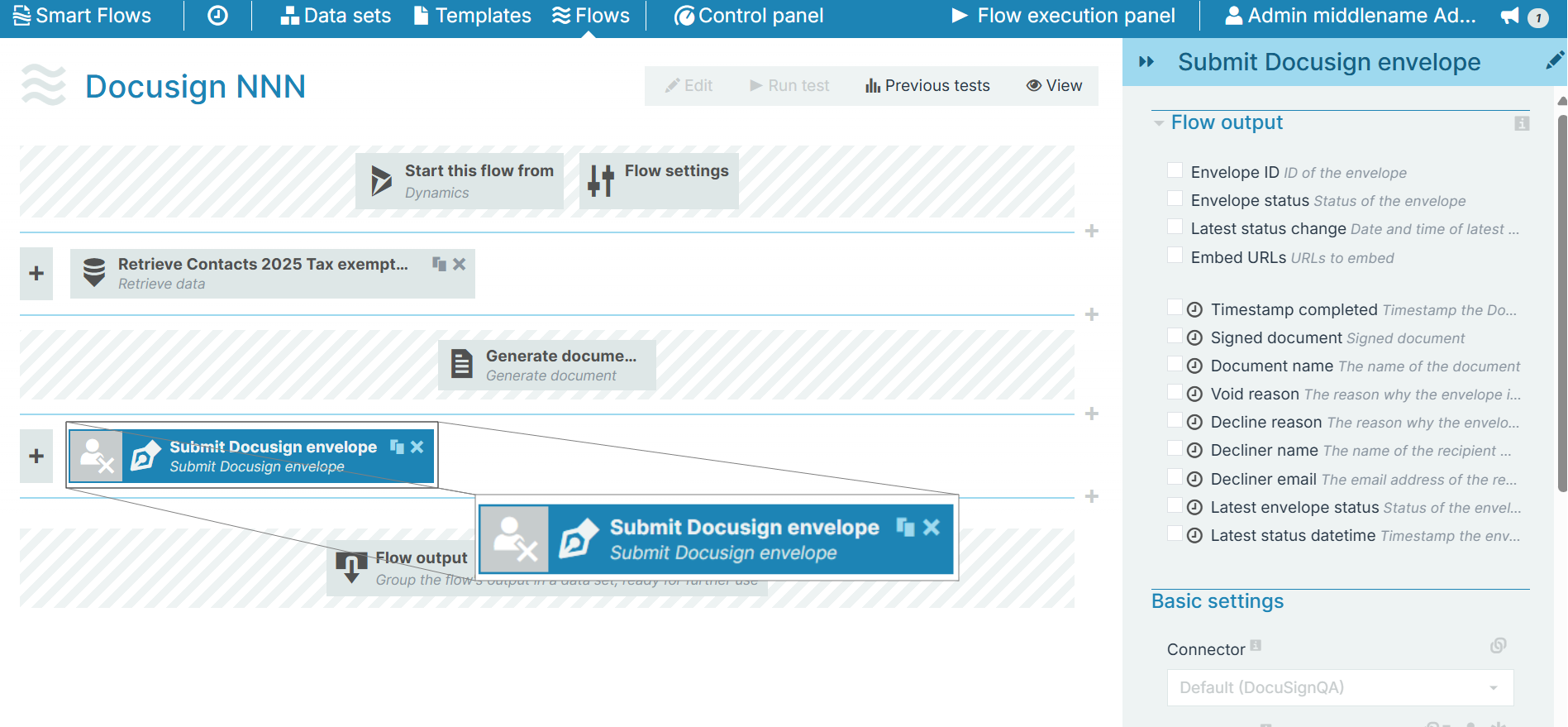Click the megaphone announcements icon

(1510, 17)
